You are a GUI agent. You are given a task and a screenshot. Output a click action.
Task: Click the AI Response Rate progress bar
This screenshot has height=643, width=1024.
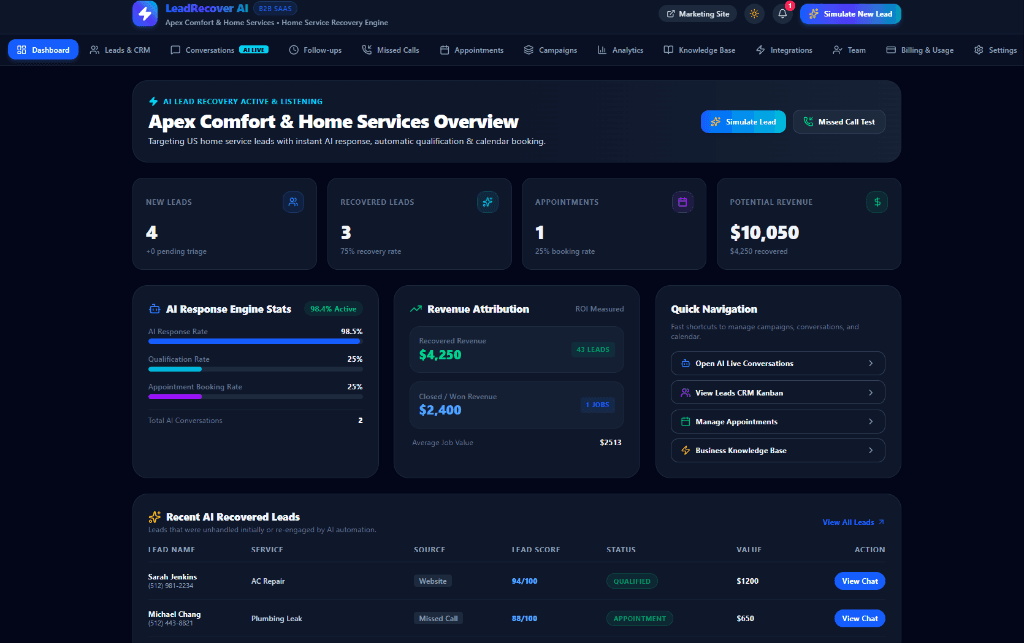coord(255,341)
